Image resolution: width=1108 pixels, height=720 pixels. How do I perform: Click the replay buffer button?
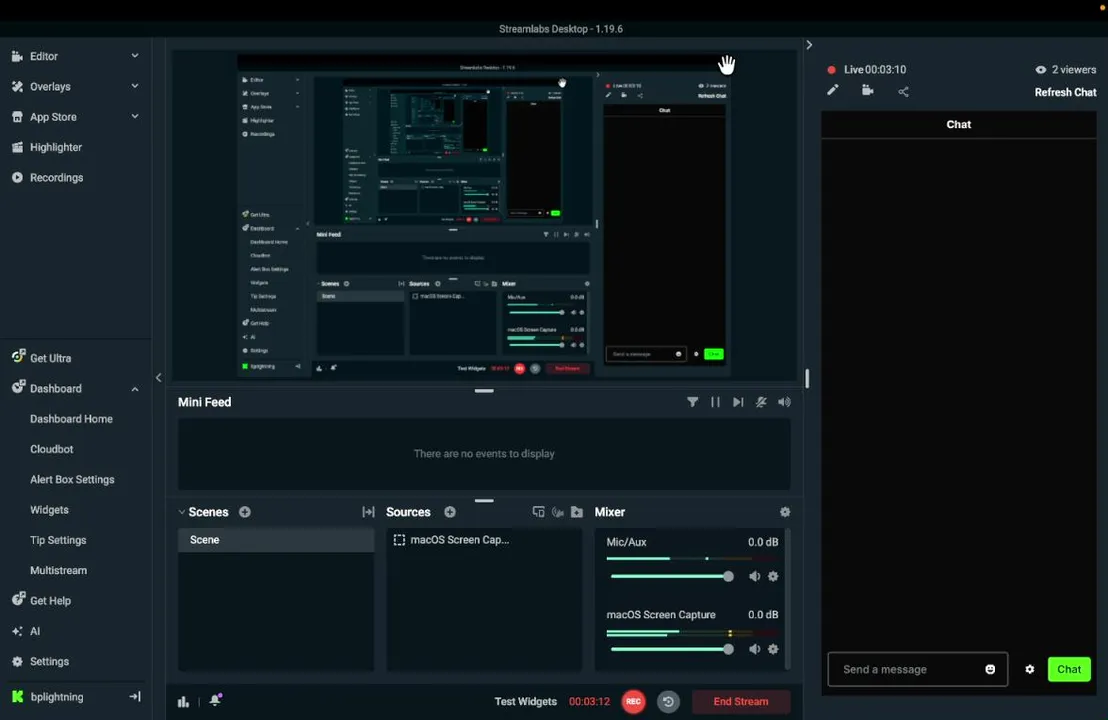click(668, 702)
